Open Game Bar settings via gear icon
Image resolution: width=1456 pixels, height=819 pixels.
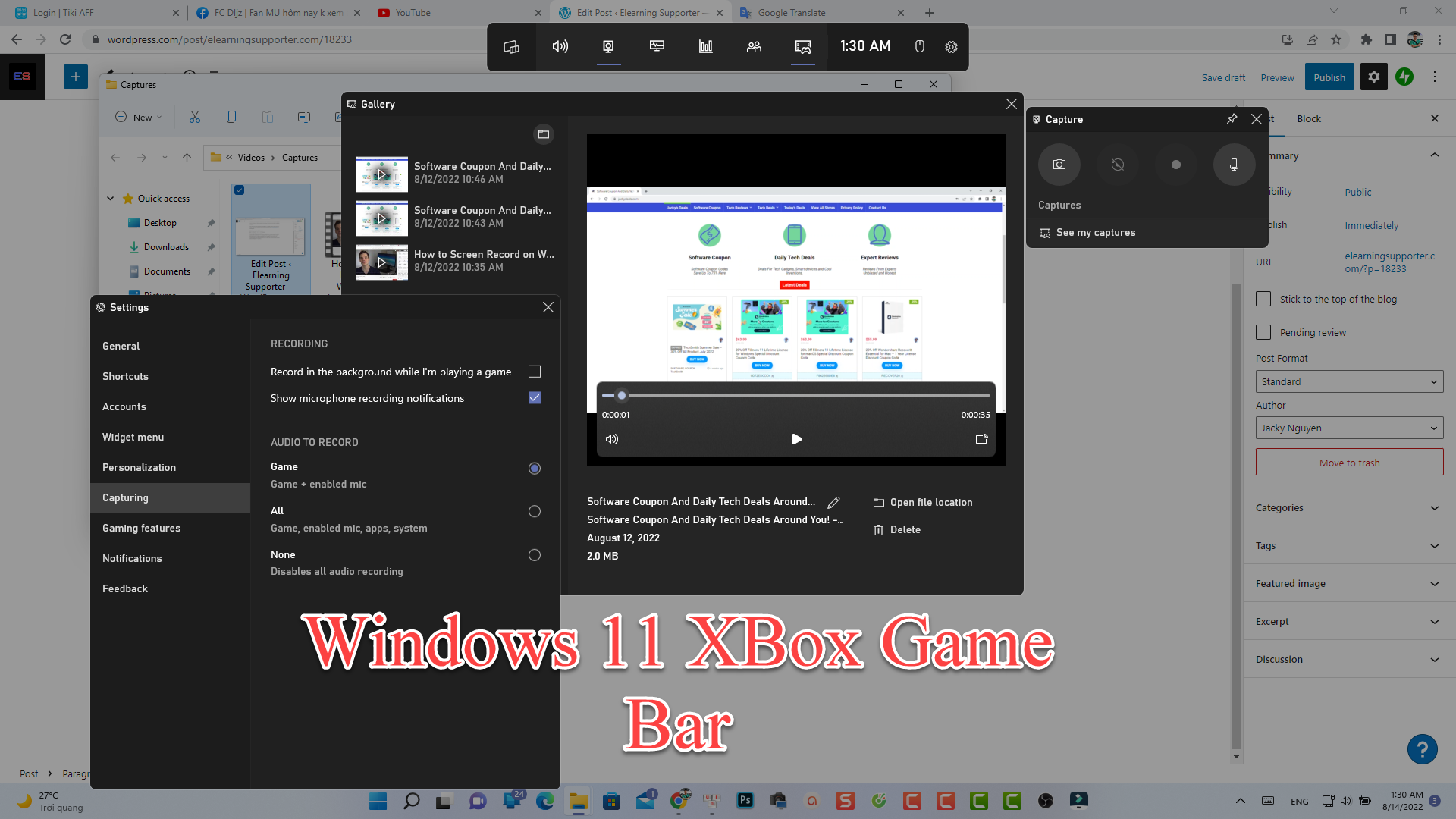952,46
